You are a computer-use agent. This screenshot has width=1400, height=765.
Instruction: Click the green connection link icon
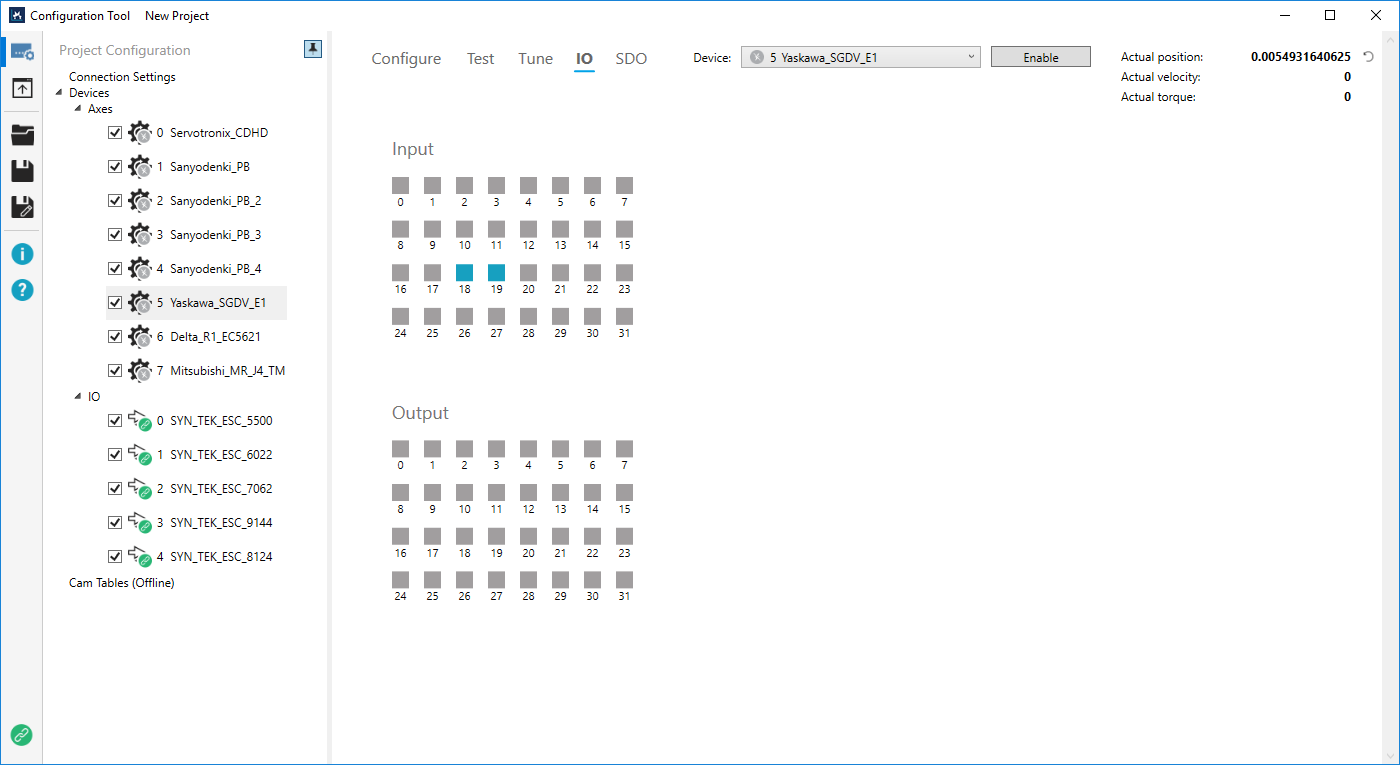point(21,735)
